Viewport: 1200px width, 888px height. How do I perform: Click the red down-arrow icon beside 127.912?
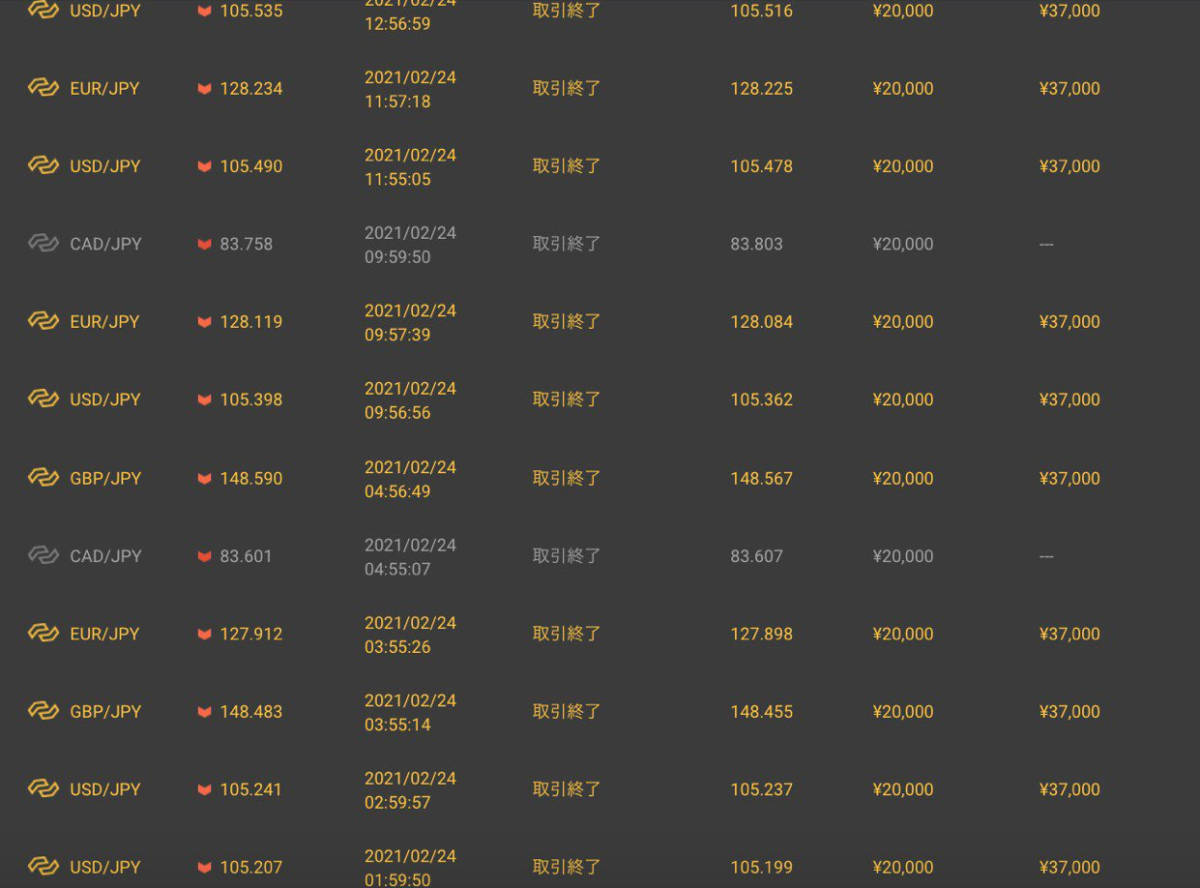click(x=205, y=634)
